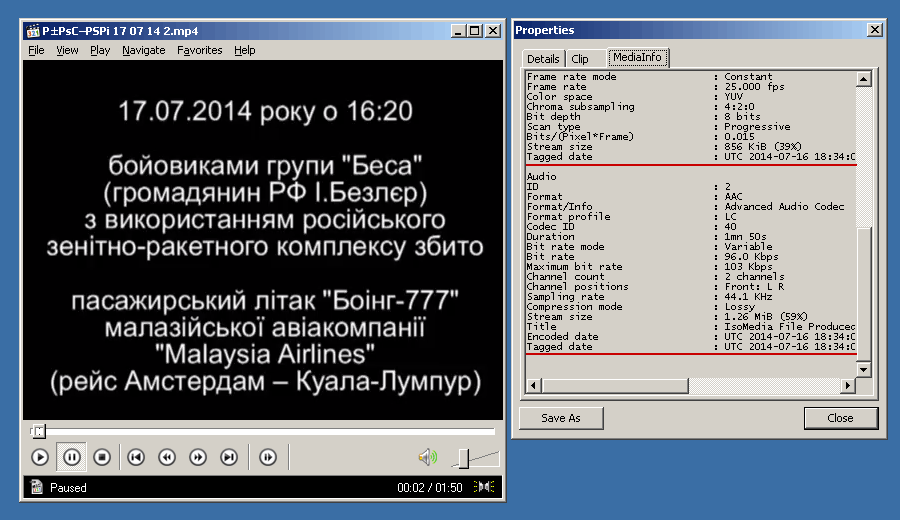Click the Play button in the player

click(x=40, y=457)
